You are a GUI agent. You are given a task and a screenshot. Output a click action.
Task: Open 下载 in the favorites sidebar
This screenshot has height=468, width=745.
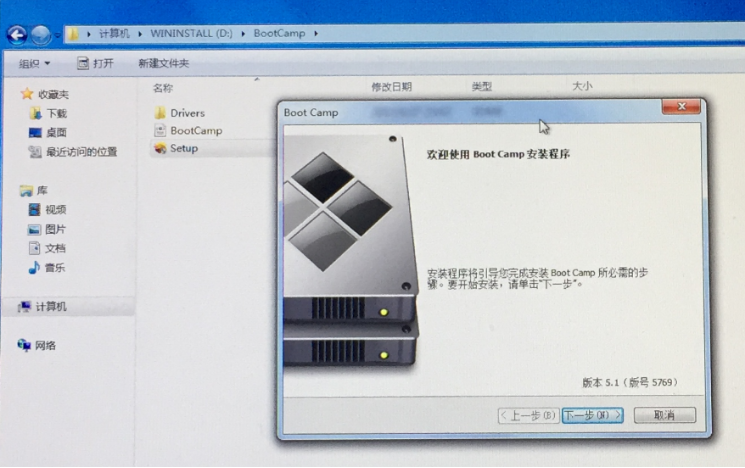56,113
